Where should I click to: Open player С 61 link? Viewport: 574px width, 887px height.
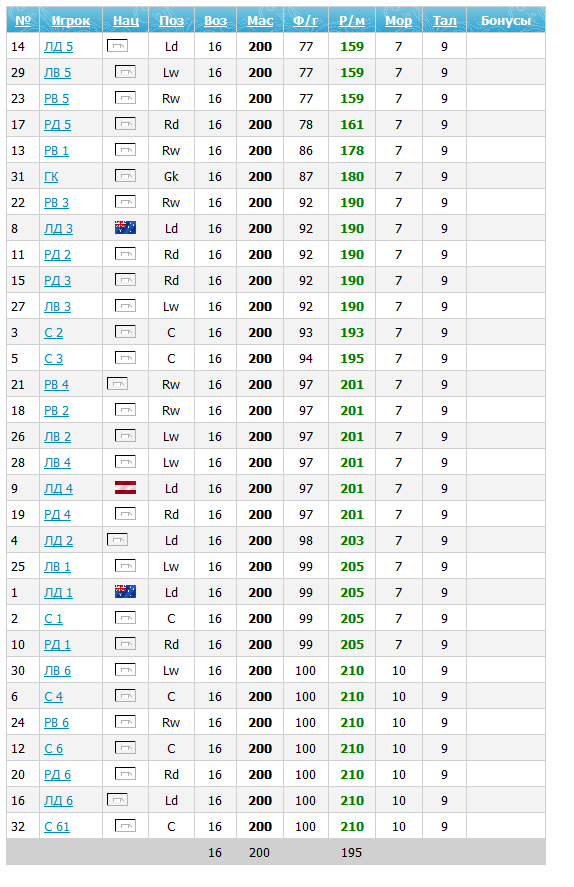pos(57,827)
